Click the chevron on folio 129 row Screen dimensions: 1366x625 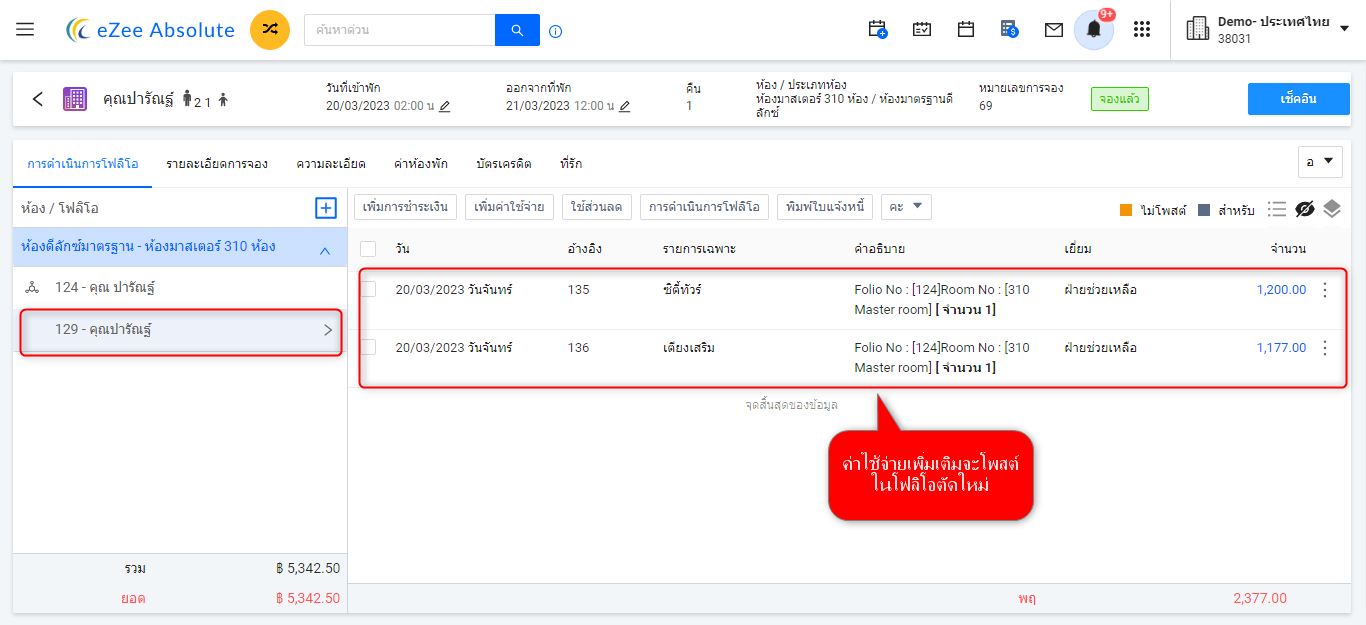click(328, 329)
